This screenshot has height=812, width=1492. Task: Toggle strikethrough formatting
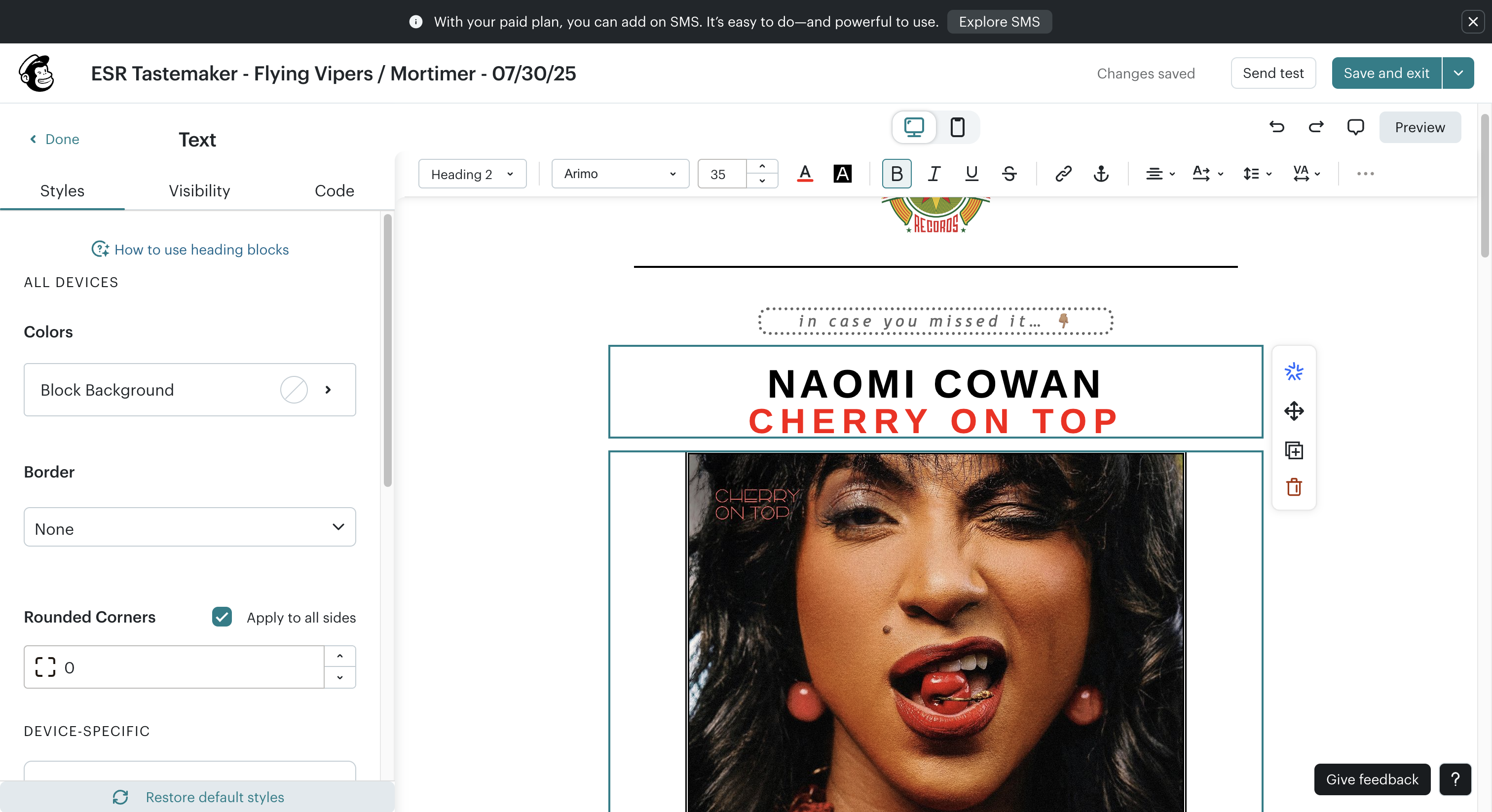pyautogui.click(x=1009, y=174)
